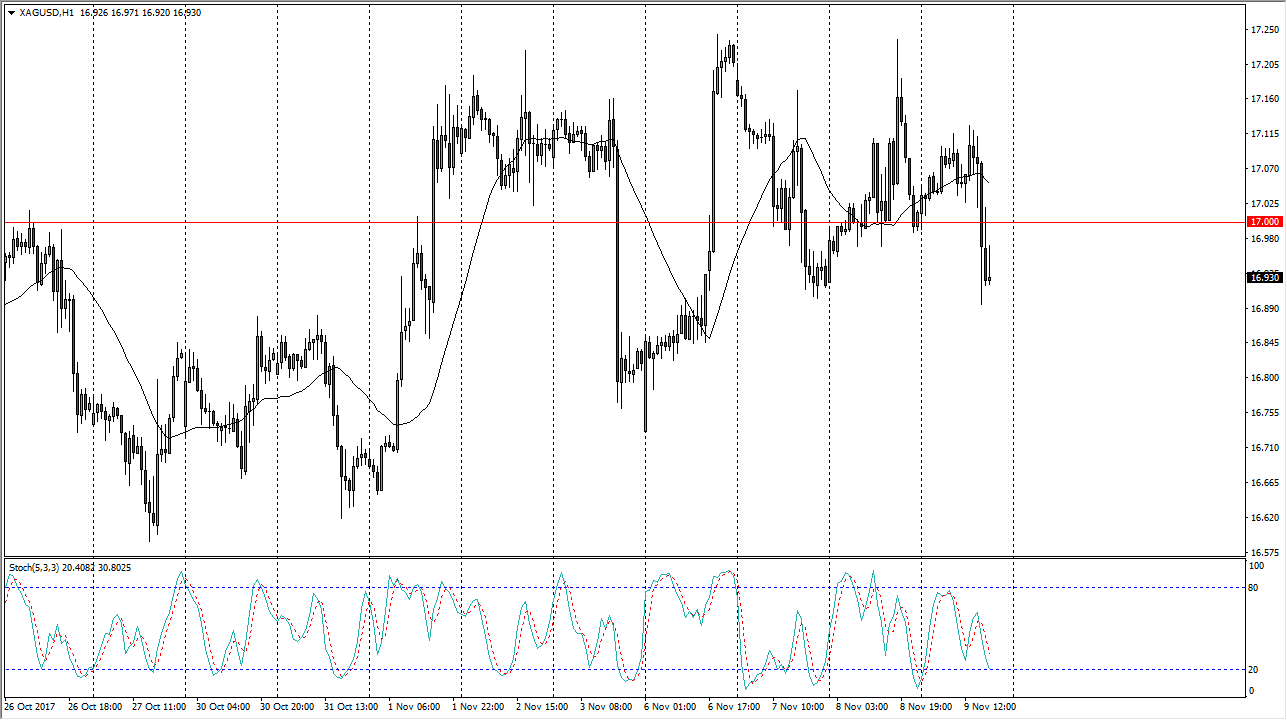Click the 3 Nov 08:00 time label

[605, 707]
